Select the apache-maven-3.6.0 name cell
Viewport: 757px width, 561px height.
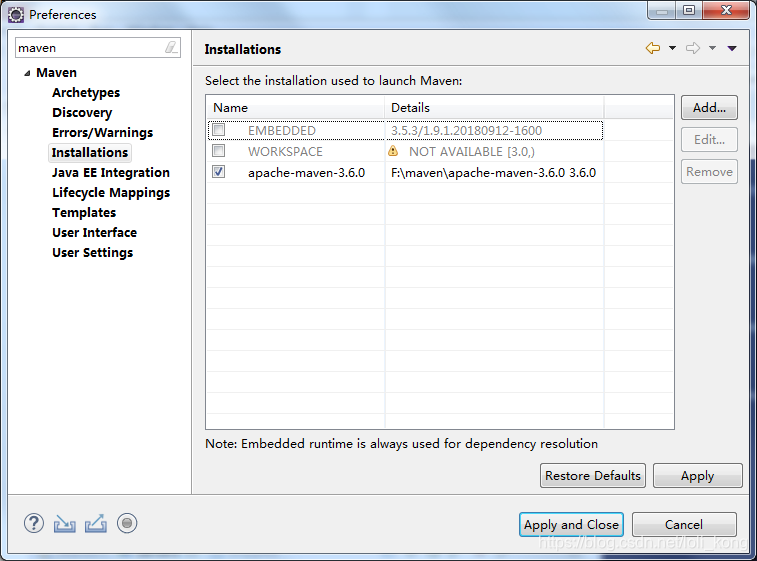coord(307,172)
